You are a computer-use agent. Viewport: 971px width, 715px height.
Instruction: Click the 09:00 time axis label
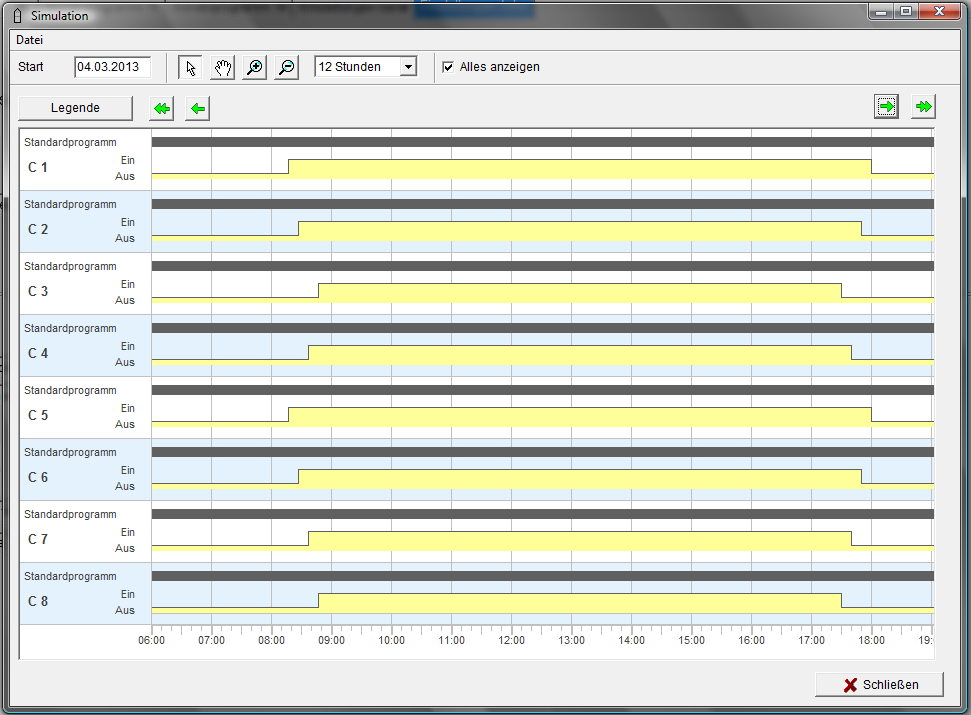click(x=331, y=640)
